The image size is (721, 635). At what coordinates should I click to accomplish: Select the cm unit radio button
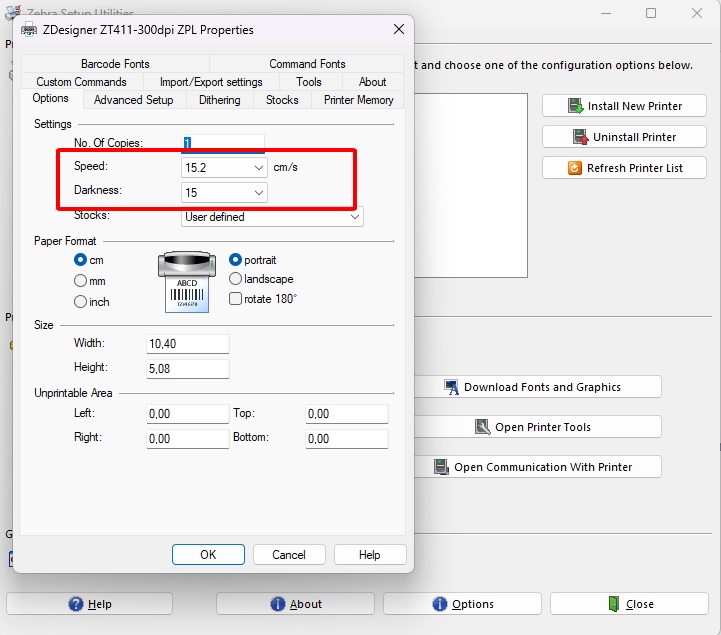(x=80, y=260)
